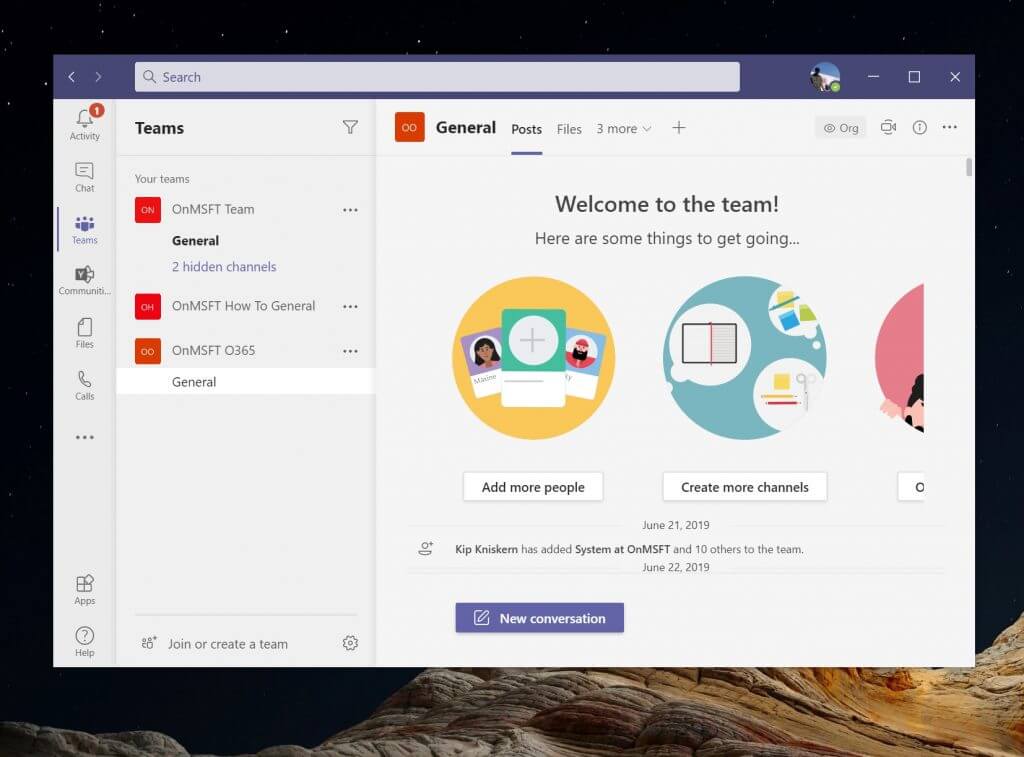Click the channels illustration
This screenshot has width=1024, height=757.
coord(744,358)
